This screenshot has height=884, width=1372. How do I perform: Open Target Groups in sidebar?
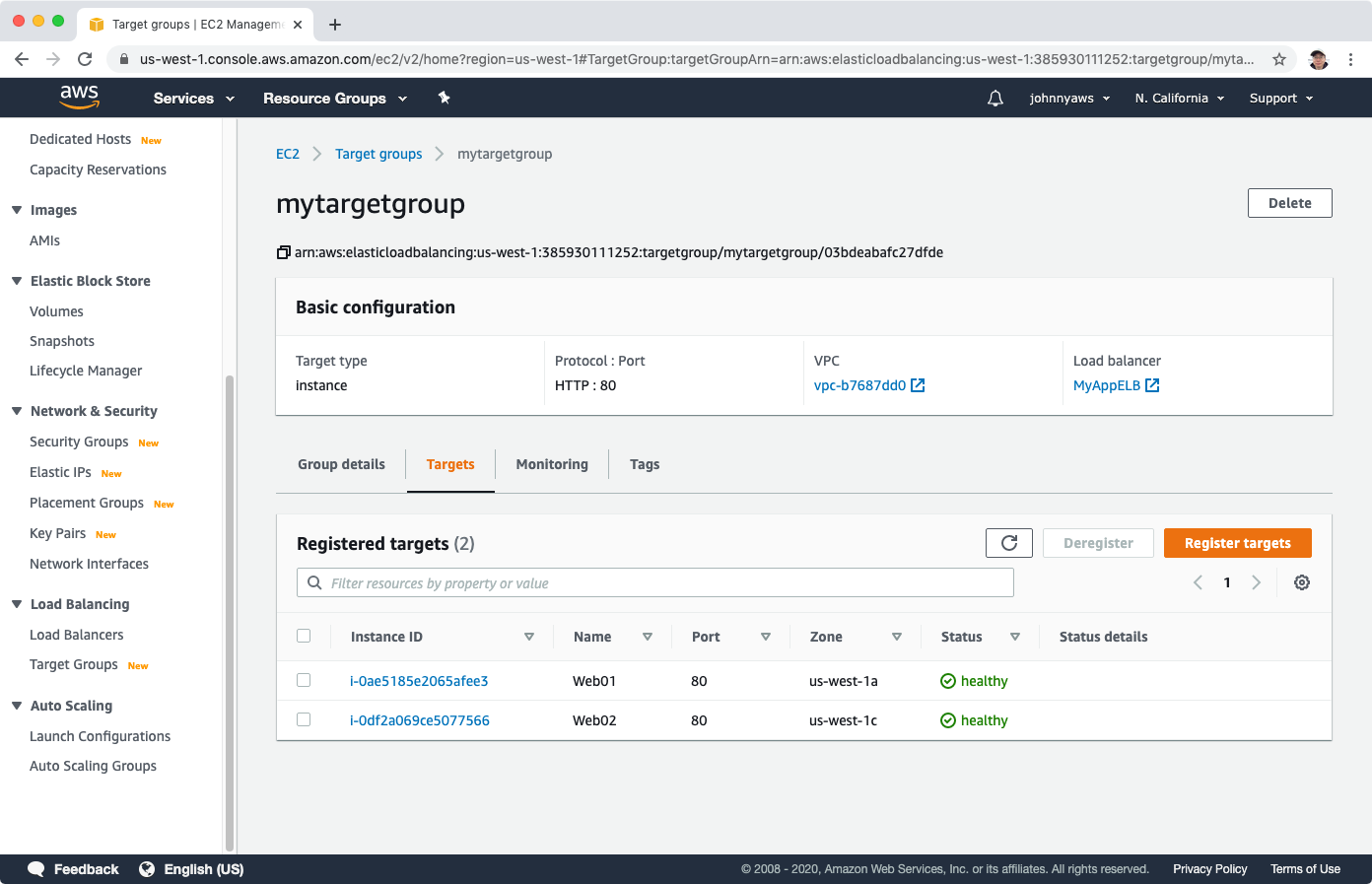click(74, 664)
